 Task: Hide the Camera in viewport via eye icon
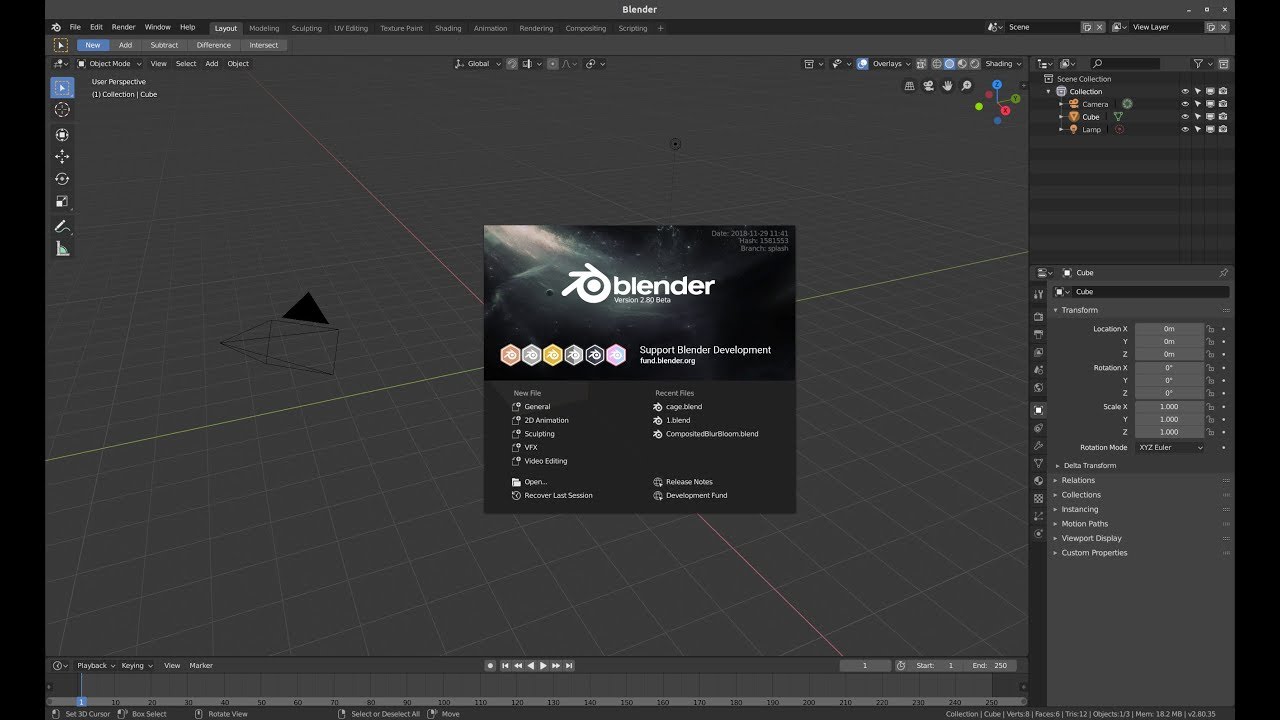[x=1185, y=104]
